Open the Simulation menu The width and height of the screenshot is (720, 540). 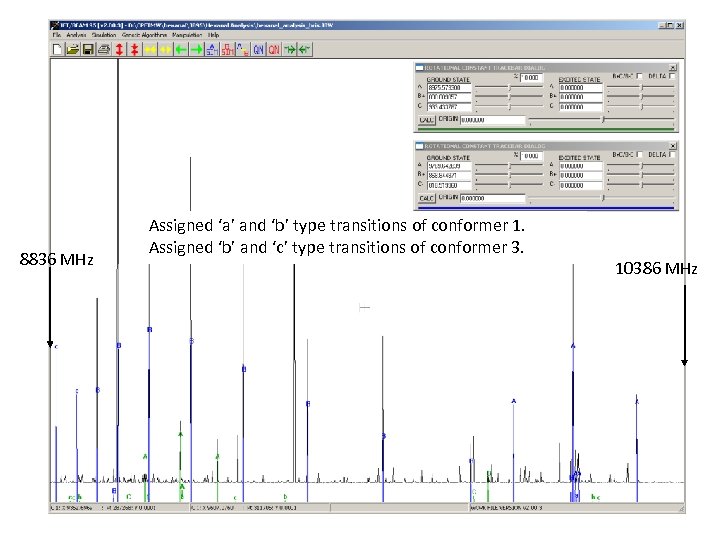tap(104, 35)
